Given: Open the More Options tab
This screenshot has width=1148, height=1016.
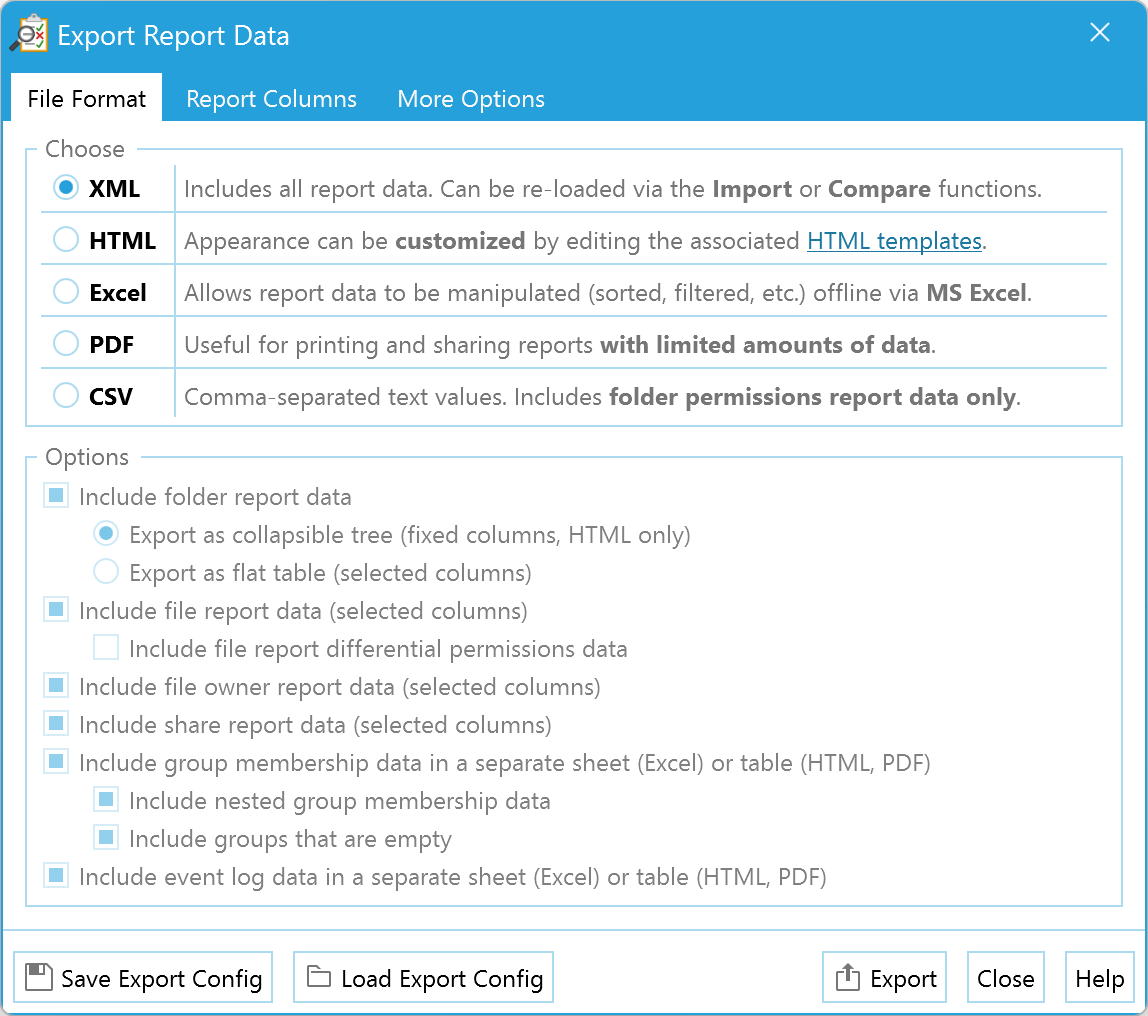Looking at the screenshot, I should [470, 98].
